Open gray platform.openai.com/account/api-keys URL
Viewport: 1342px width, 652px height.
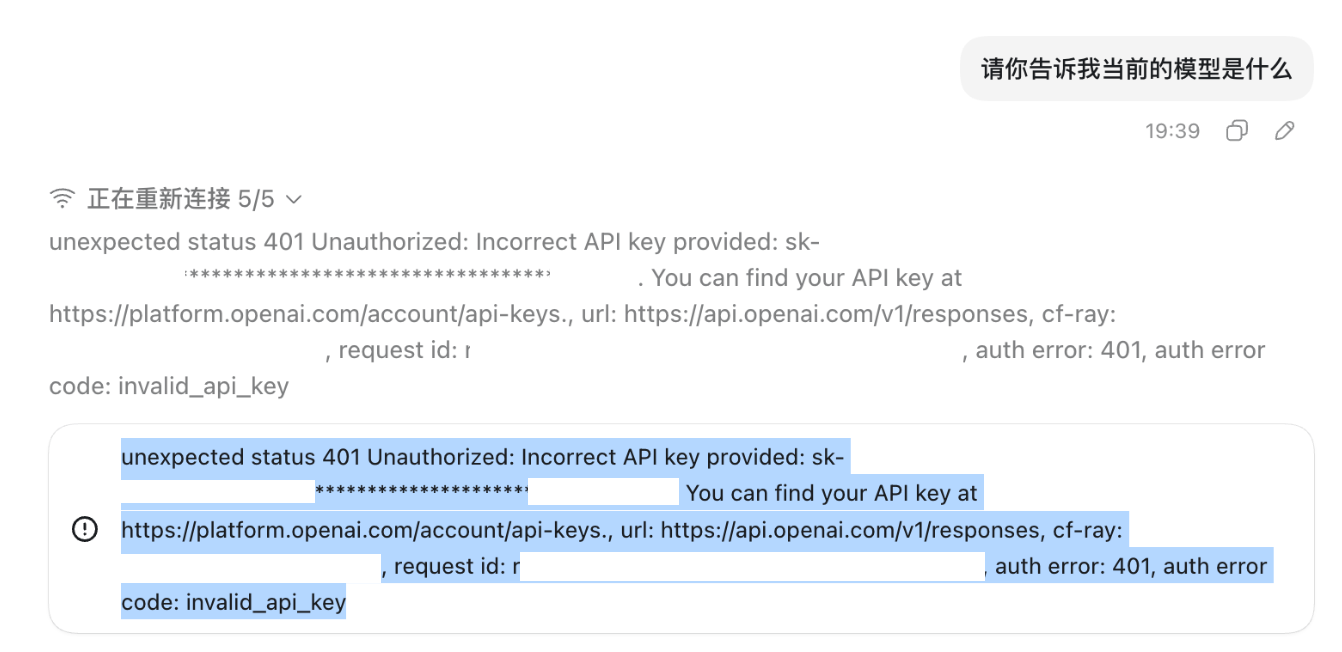point(306,314)
